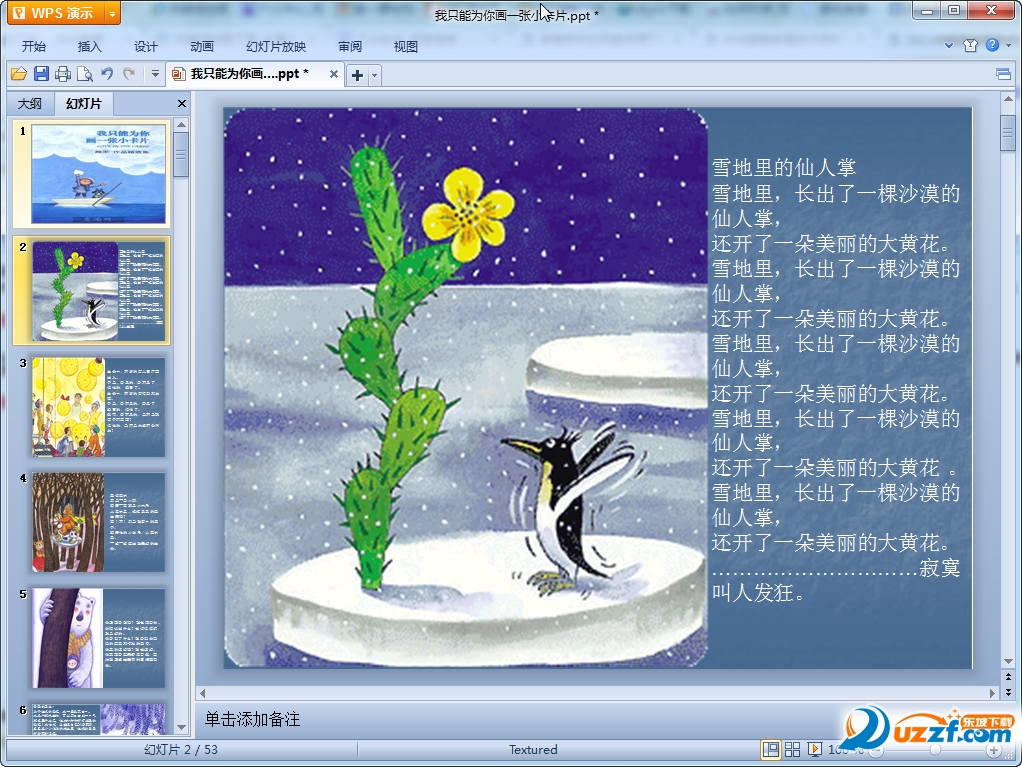This screenshot has height=767, width=1022.
Task: Open the WPS 演示 application menu dropdown arrow
Action: click(112, 13)
